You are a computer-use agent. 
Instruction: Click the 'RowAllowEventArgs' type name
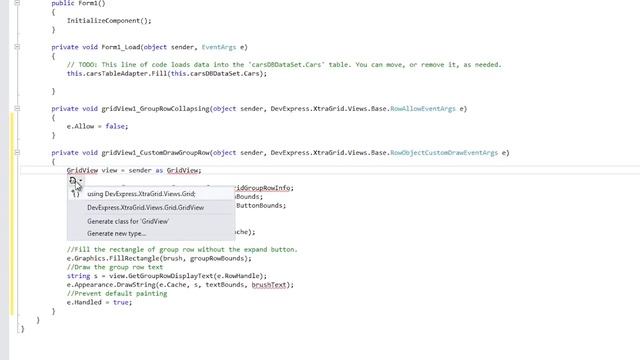point(423,109)
